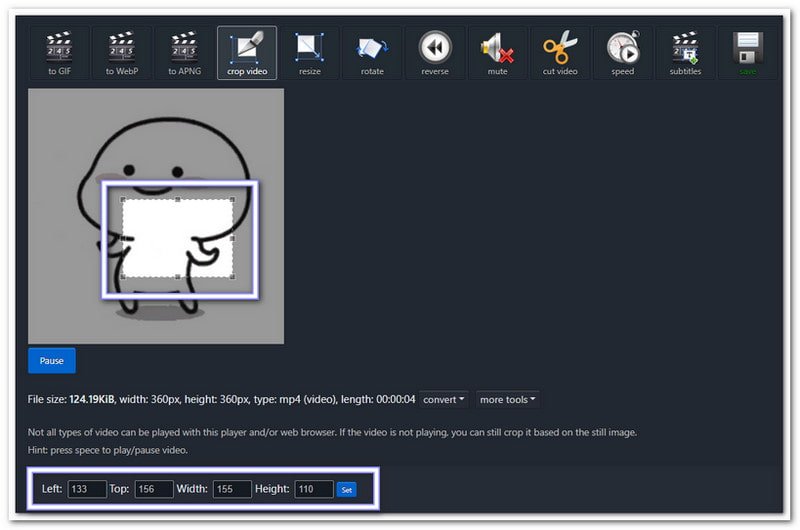Expand the convert dropdown

tap(444, 400)
